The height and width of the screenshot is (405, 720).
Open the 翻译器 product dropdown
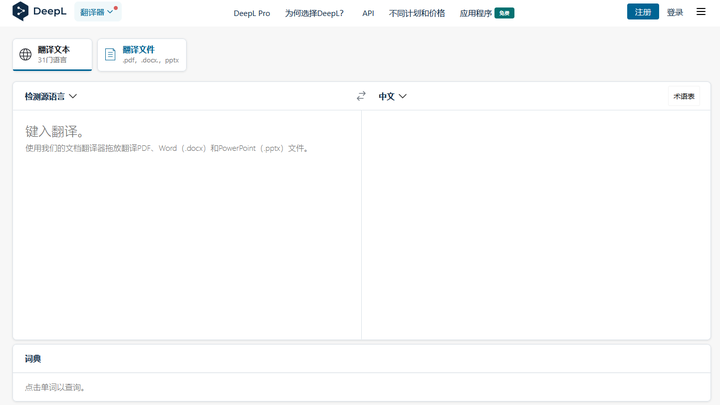tap(97, 12)
